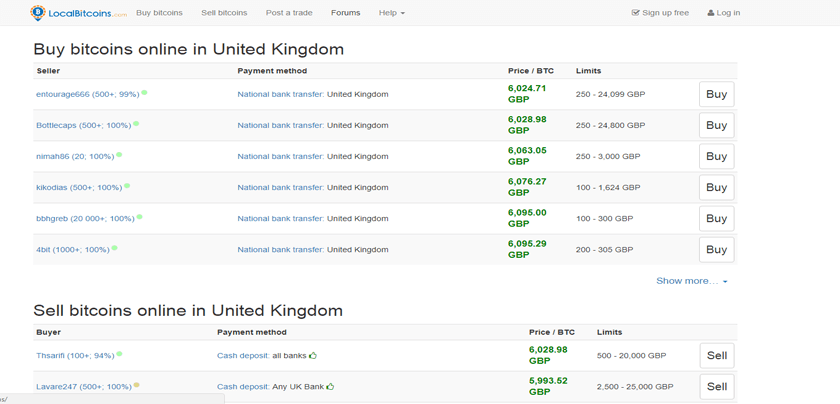Click price 5,993.52 GBP
Viewport: 840px width, 404px height.
point(548,386)
